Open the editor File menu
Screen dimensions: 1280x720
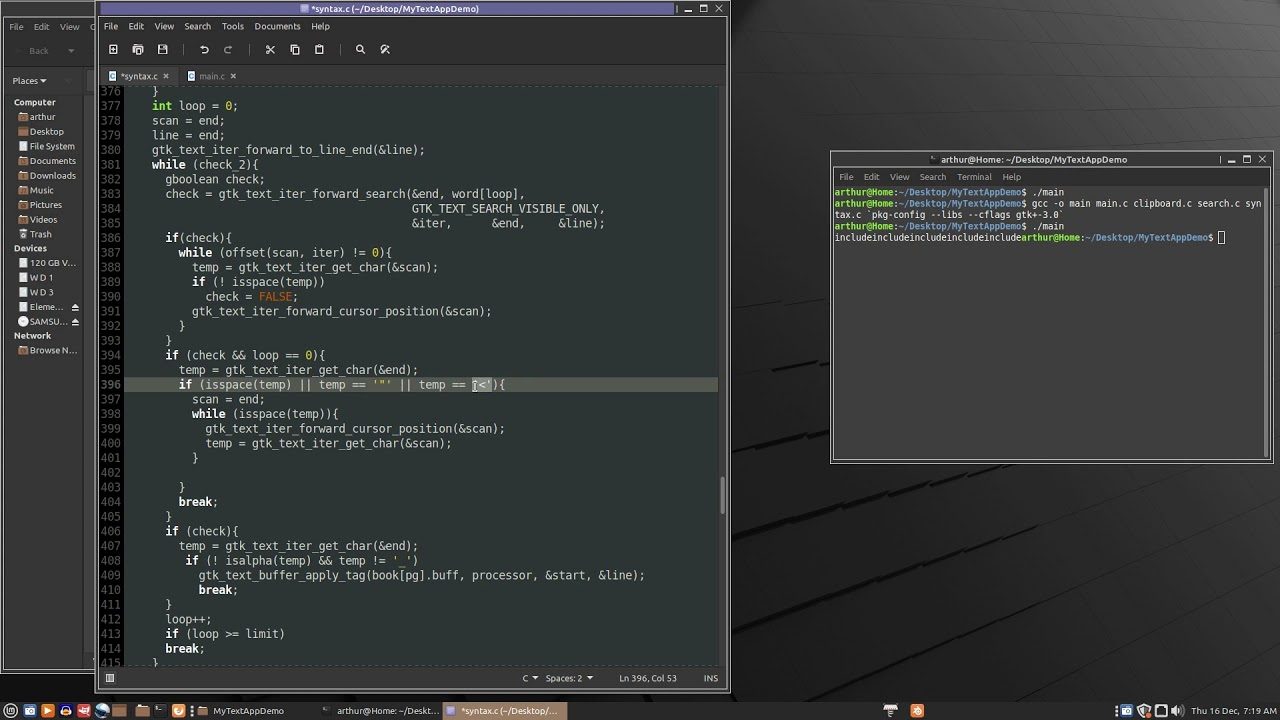click(x=111, y=26)
